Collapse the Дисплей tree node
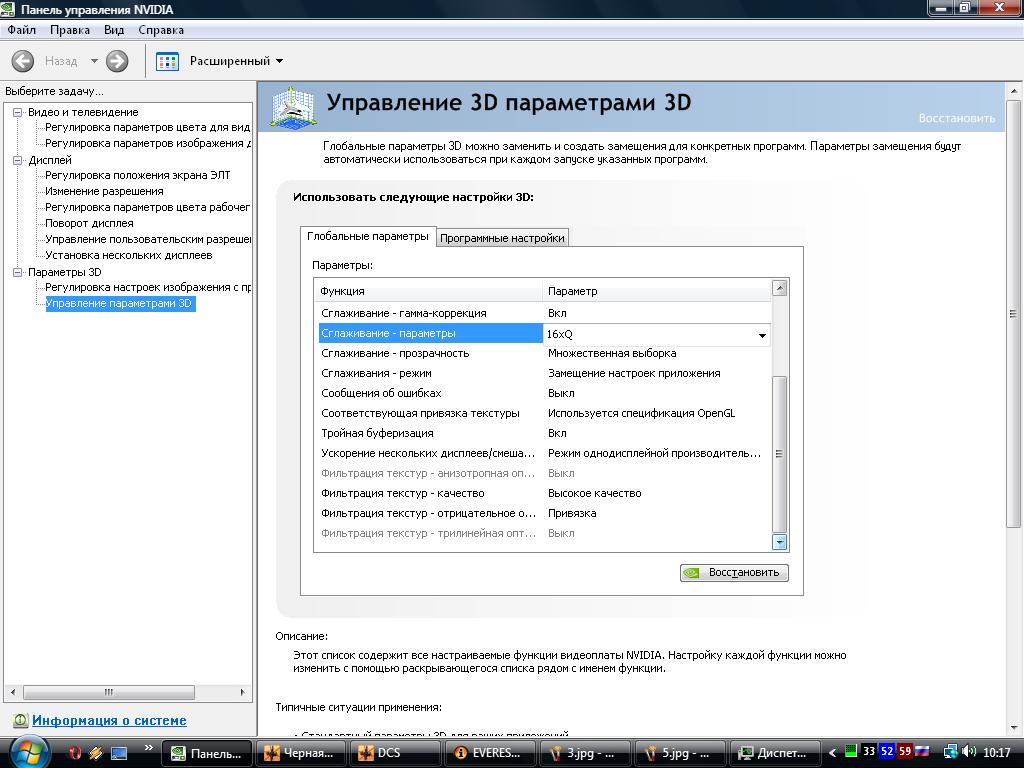 18,160
